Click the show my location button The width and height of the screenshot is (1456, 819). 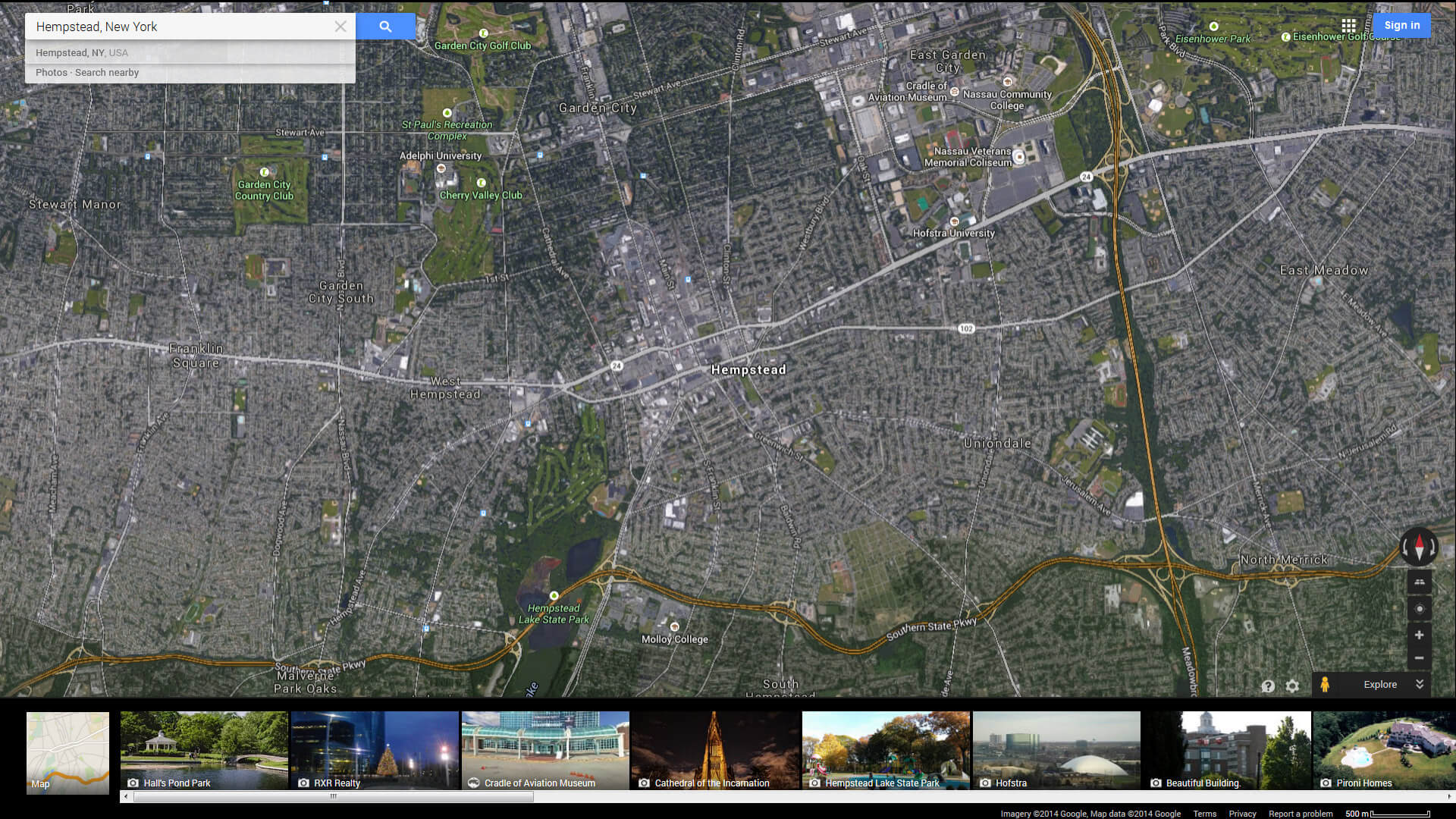pyautogui.click(x=1419, y=609)
